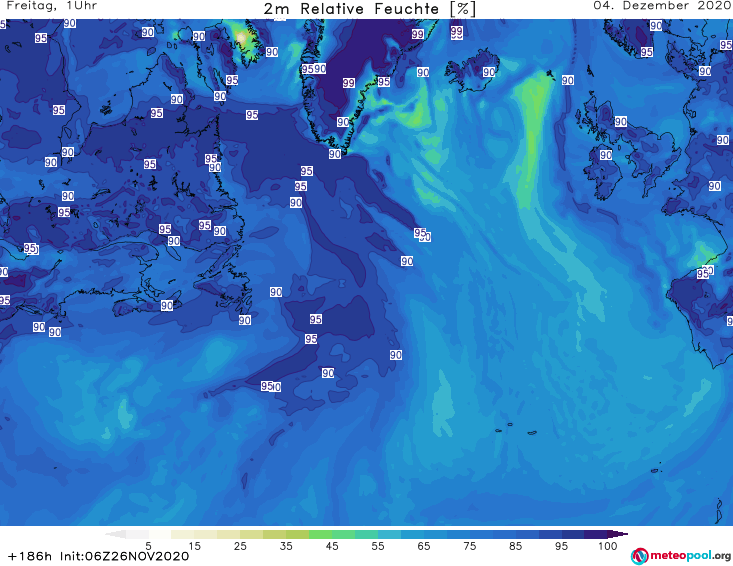Click the date "04. Dezember 2020"
Image resolution: width=733 pixels, height=566 pixels.
[x=661, y=6]
